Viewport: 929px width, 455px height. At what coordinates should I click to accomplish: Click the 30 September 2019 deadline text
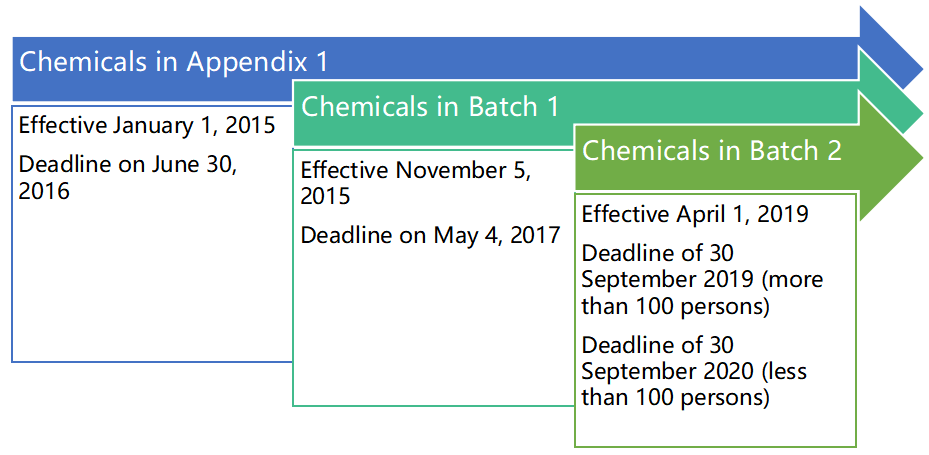[702, 281]
